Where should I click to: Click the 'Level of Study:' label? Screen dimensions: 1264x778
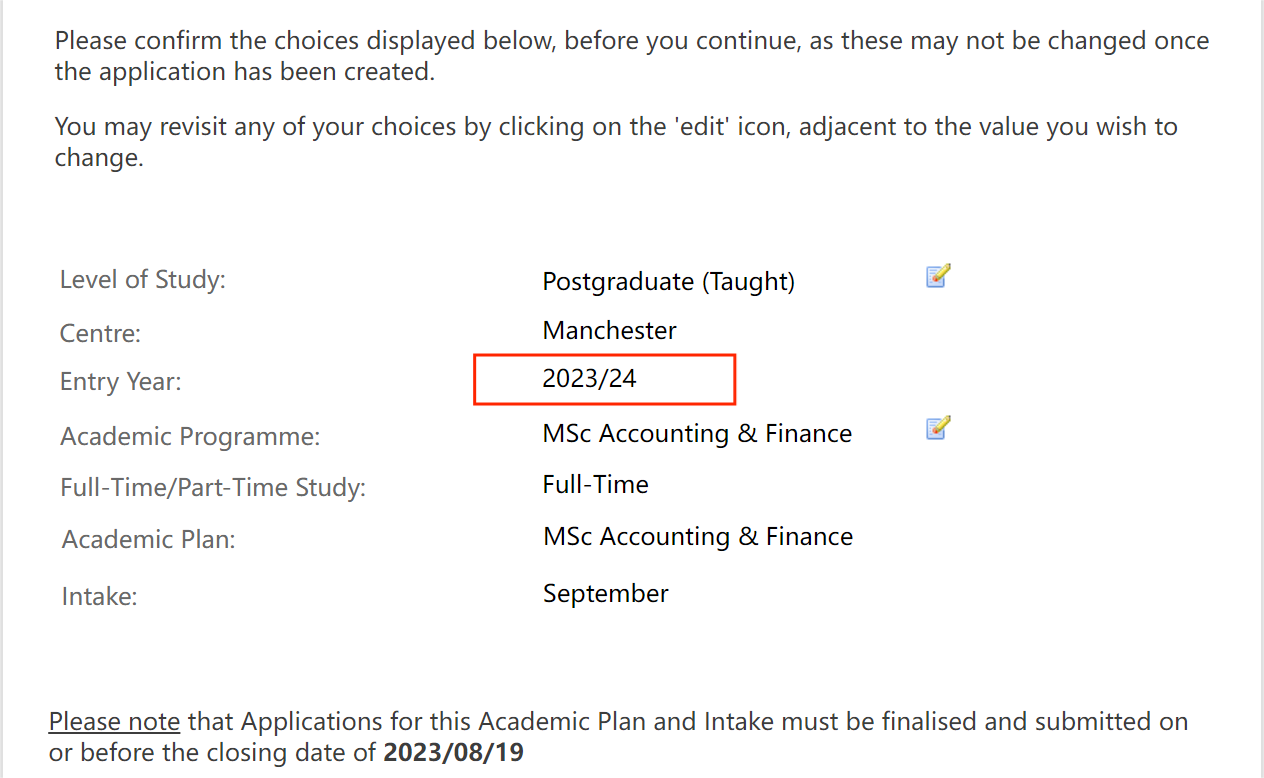(x=143, y=279)
